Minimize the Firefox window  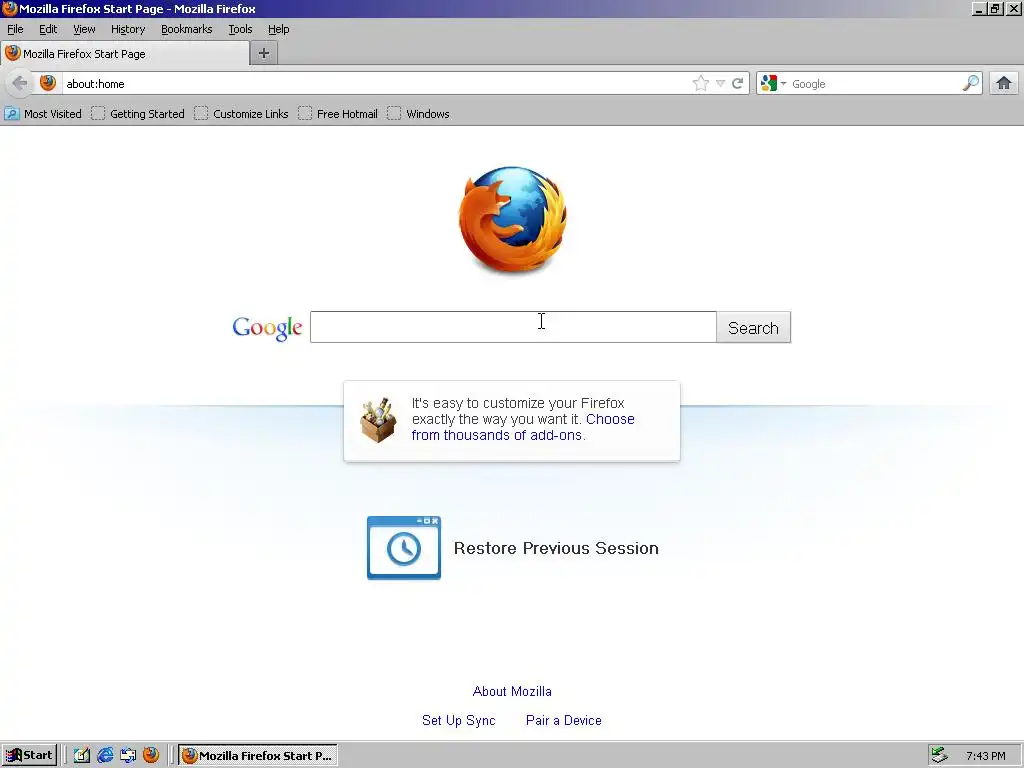pyautogui.click(x=978, y=8)
